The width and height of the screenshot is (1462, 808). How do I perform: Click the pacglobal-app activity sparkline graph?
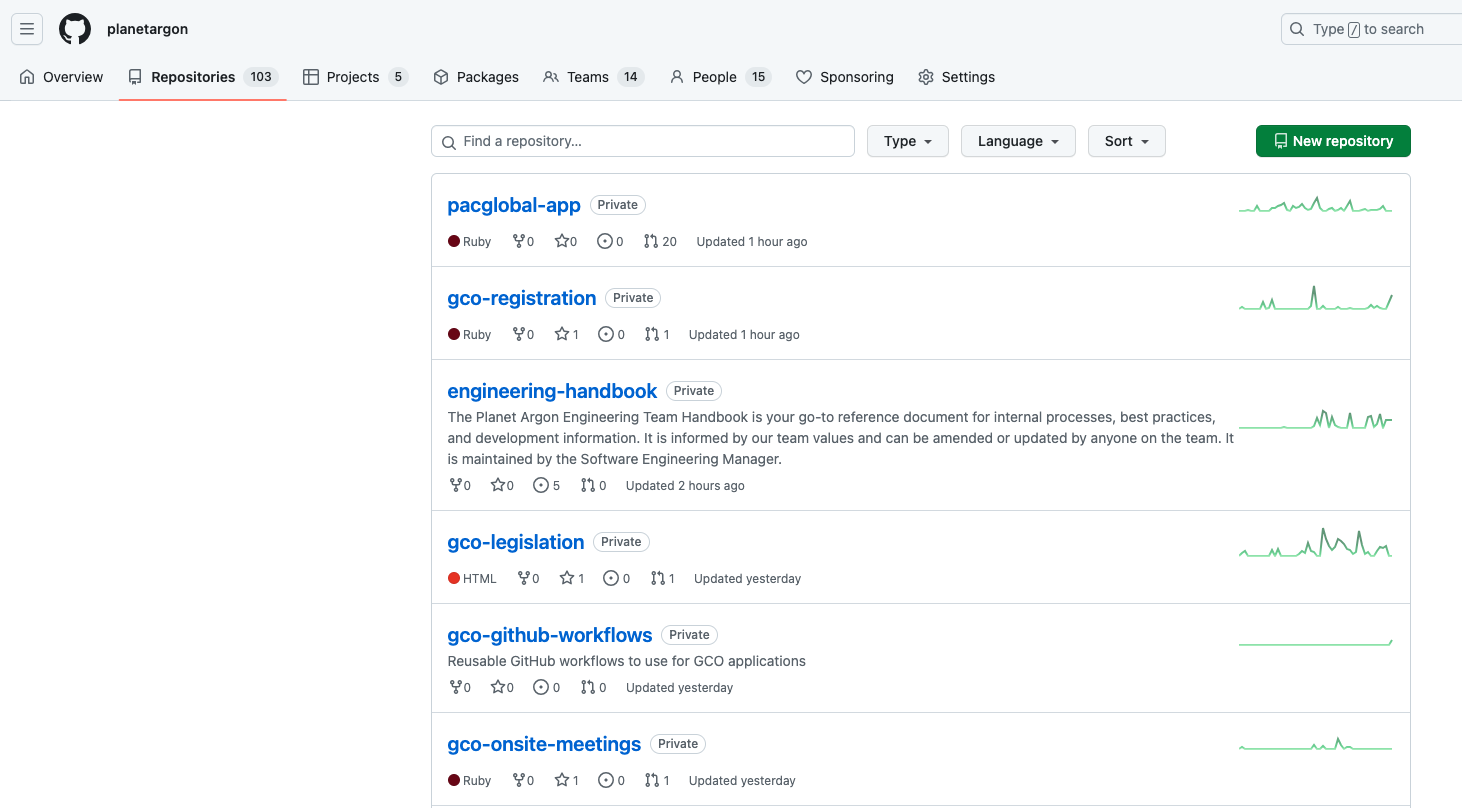click(x=1315, y=204)
